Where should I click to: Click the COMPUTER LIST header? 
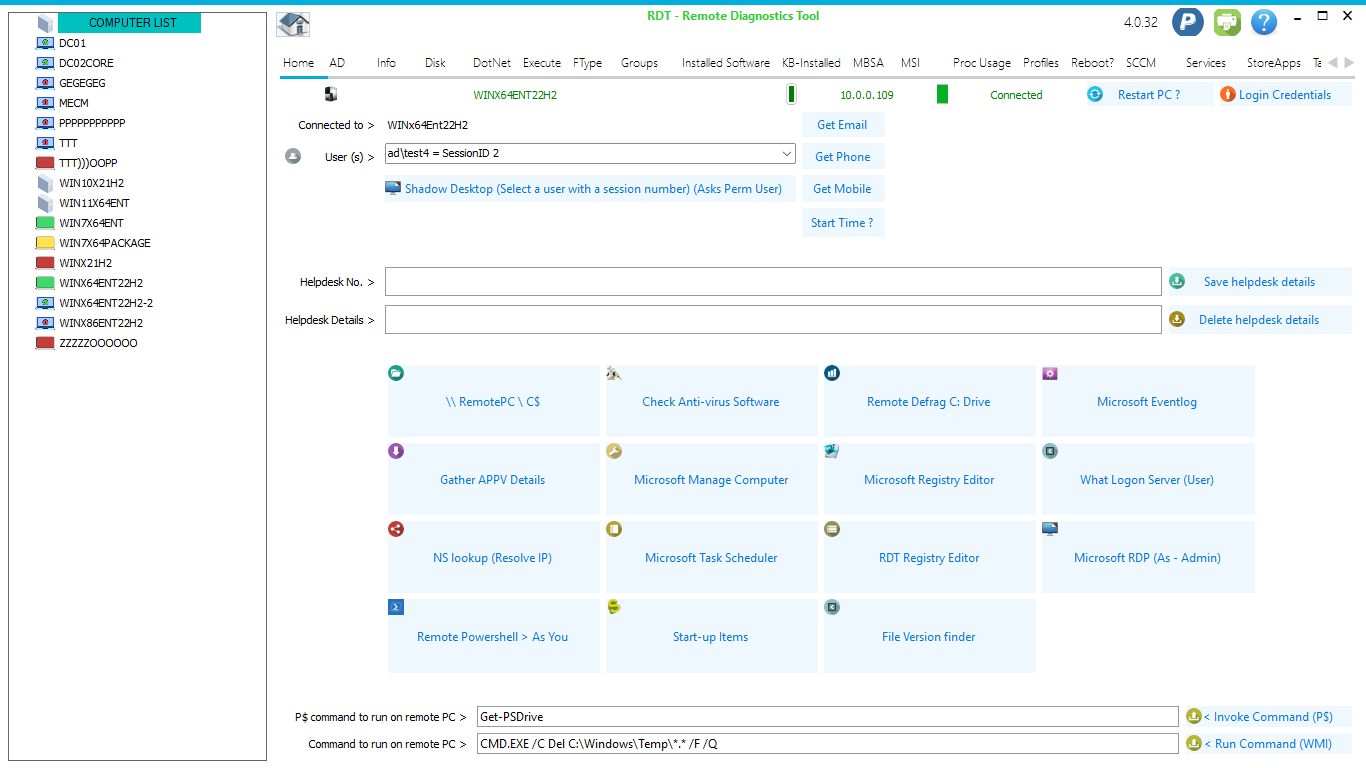click(130, 22)
